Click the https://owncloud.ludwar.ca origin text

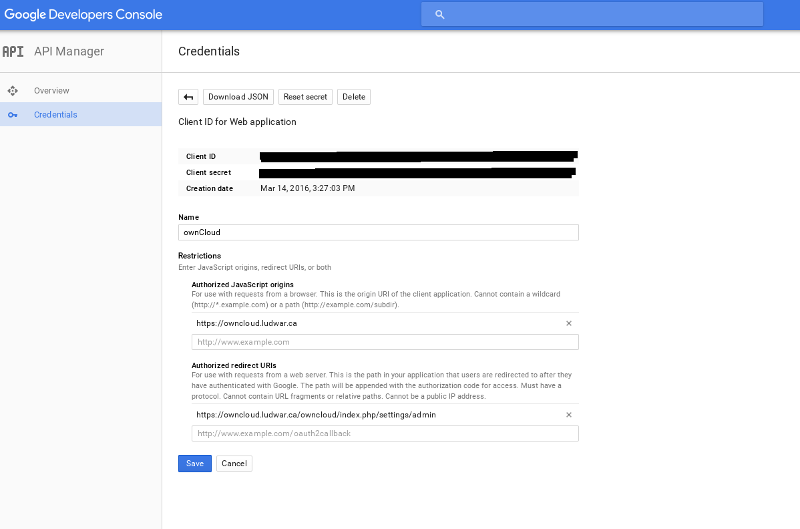tap(246, 323)
